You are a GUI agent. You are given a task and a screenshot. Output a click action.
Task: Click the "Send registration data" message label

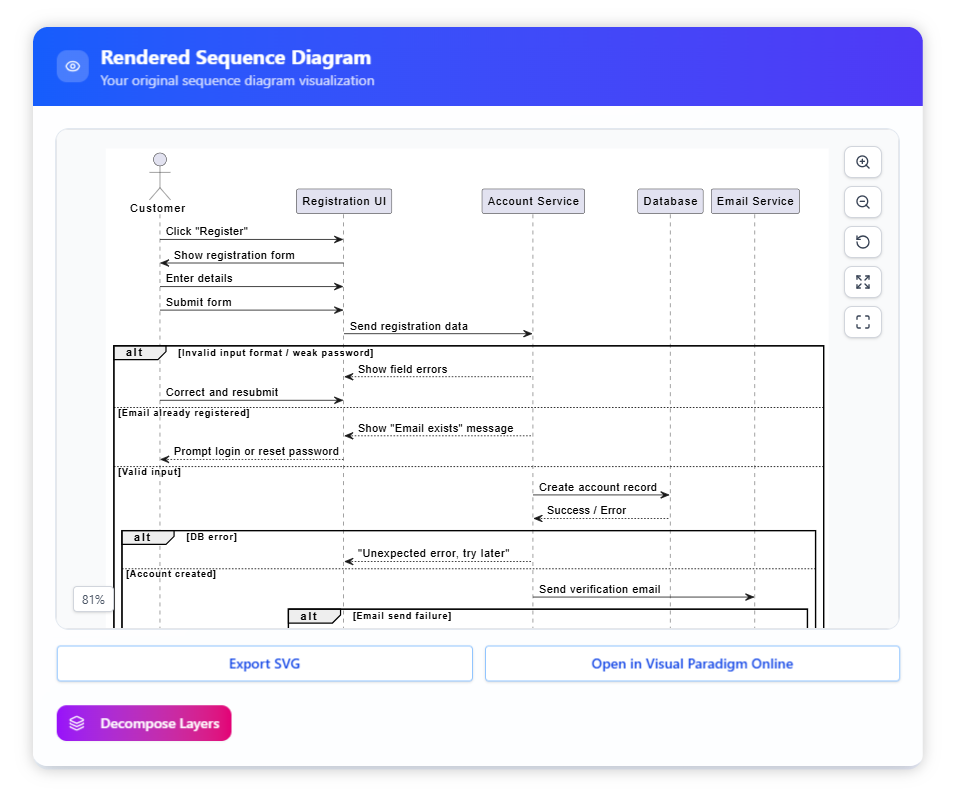[409, 326]
